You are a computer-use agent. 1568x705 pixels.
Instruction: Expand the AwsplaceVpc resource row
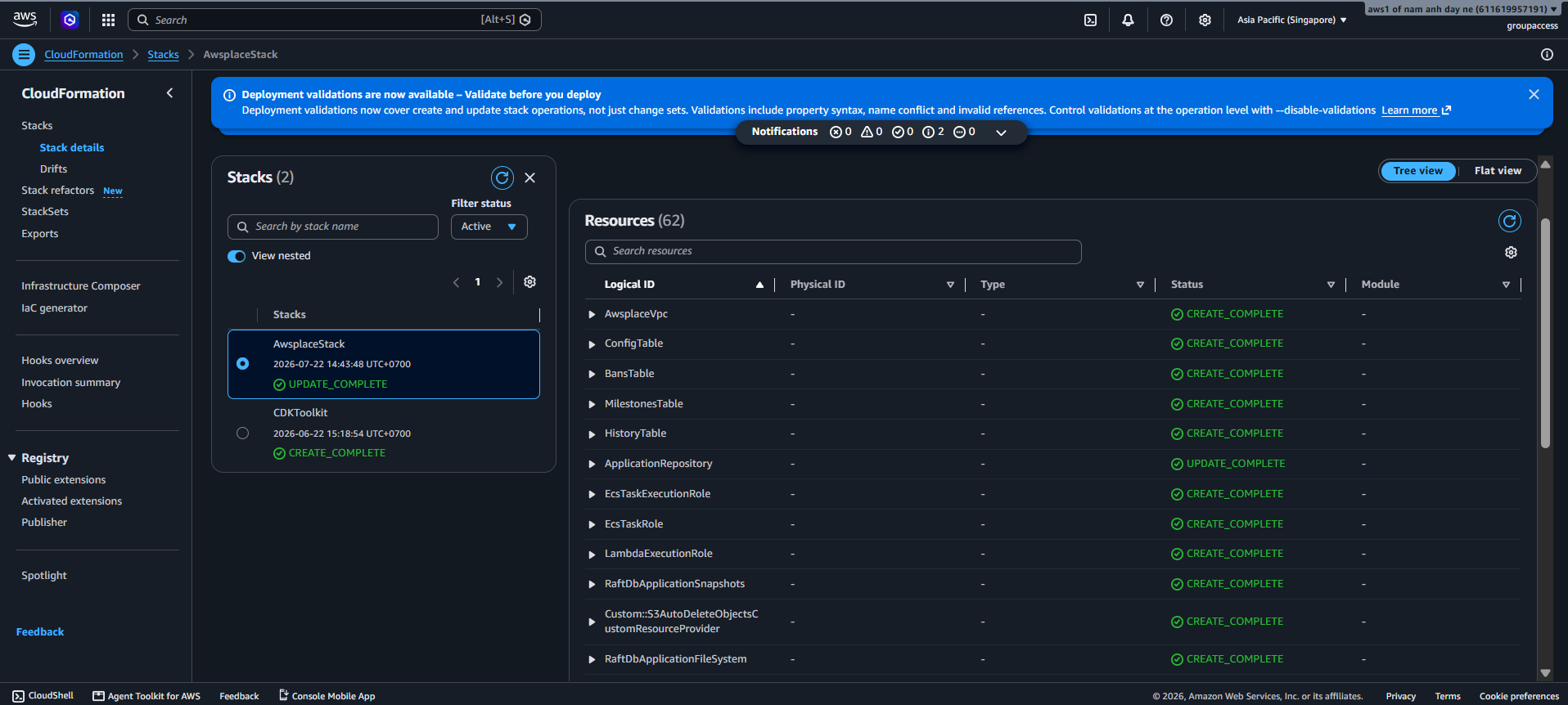pos(592,314)
